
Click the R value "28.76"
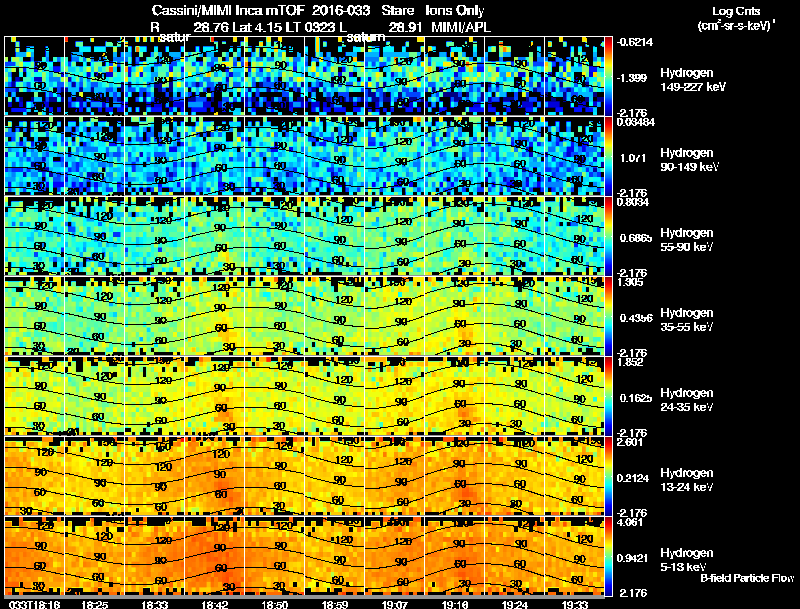pyautogui.click(x=211, y=27)
